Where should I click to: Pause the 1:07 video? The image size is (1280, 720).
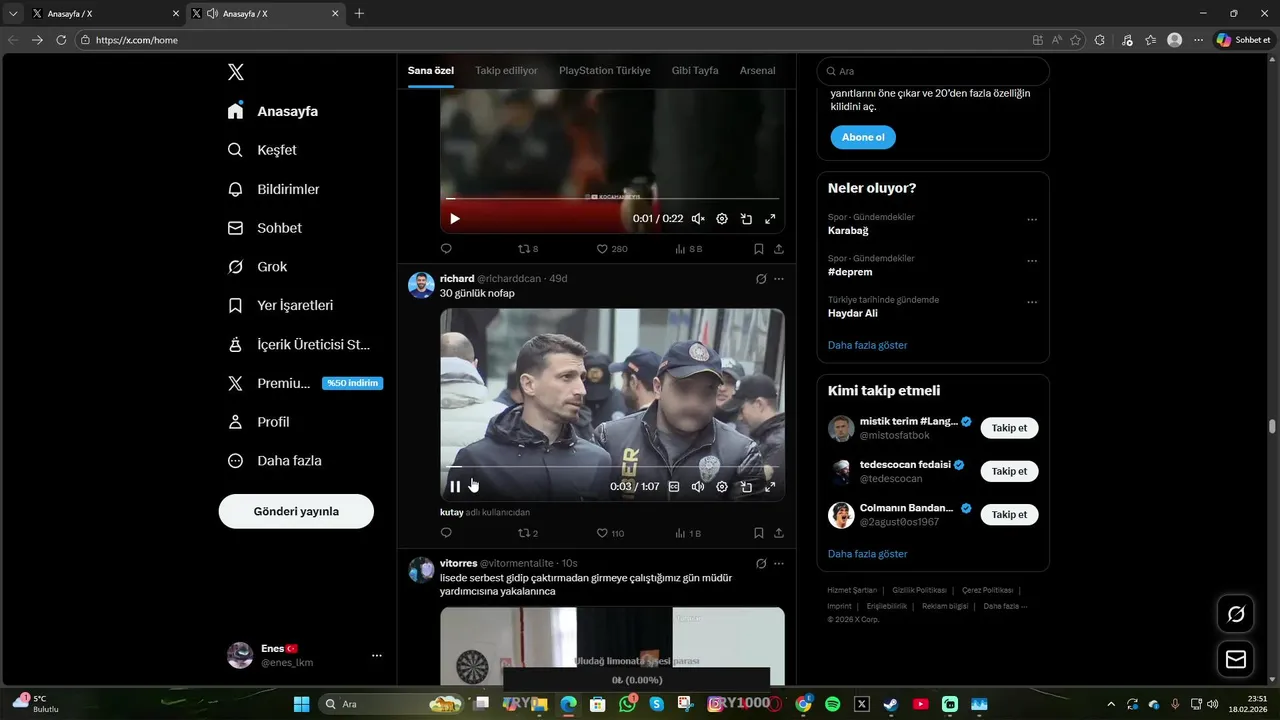(x=455, y=487)
